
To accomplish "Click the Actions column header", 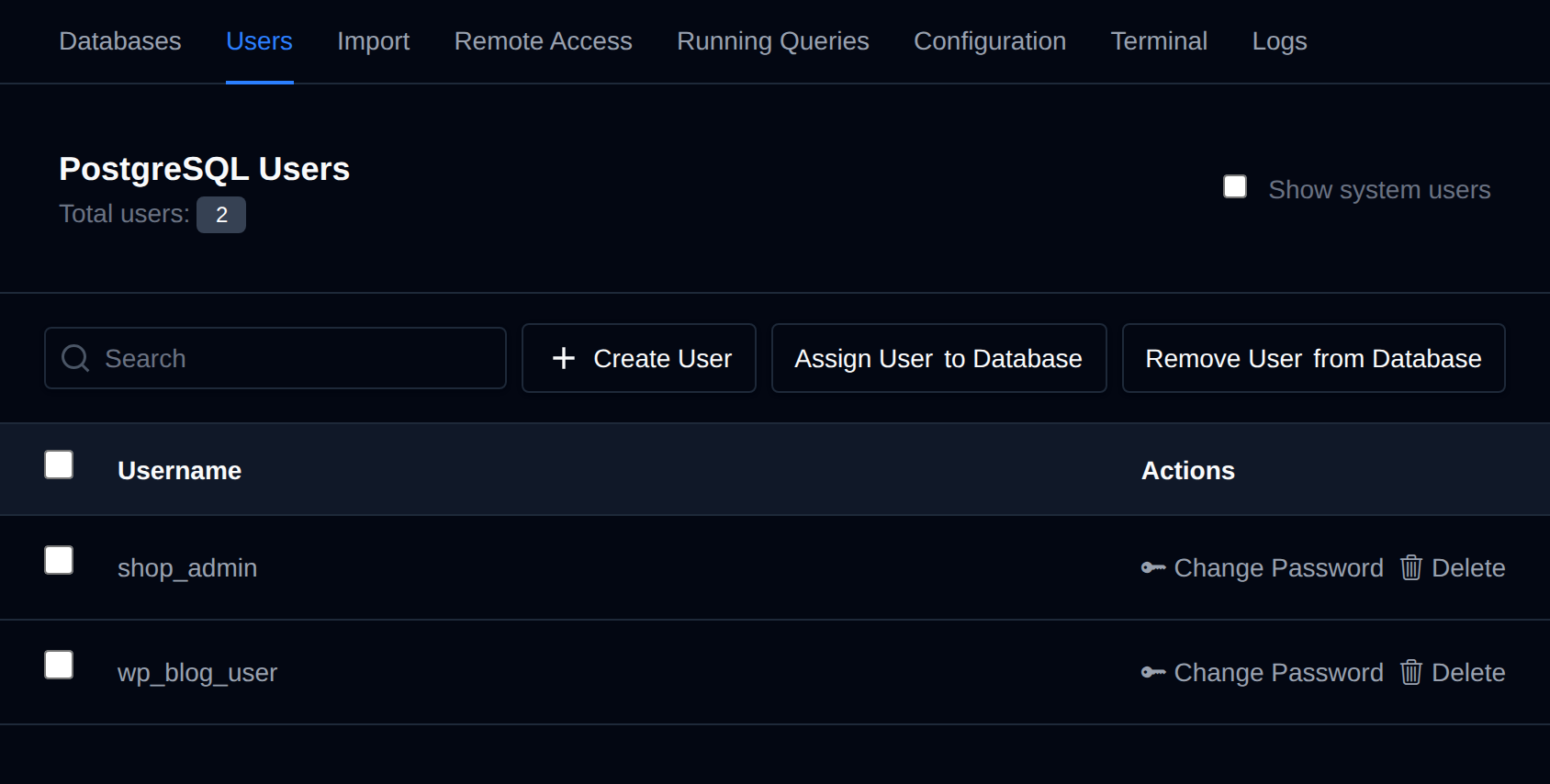I will tap(1188, 470).
